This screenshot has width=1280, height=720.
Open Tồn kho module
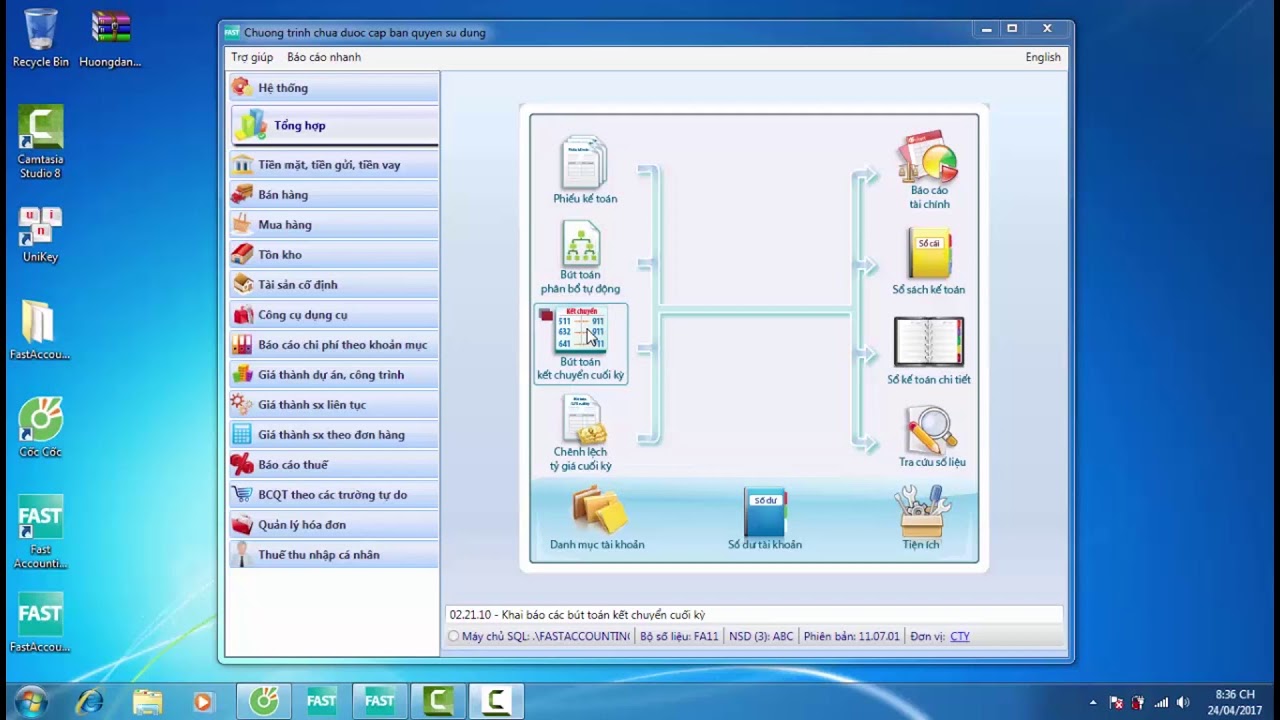click(334, 255)
